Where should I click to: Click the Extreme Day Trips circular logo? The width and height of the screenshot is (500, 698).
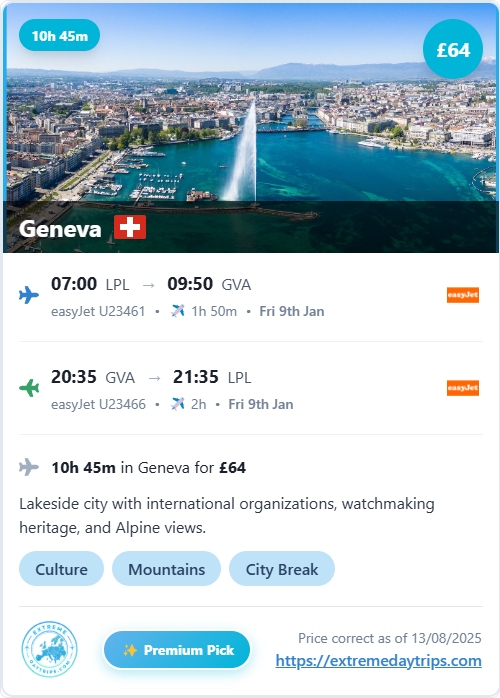pos(49,649)
